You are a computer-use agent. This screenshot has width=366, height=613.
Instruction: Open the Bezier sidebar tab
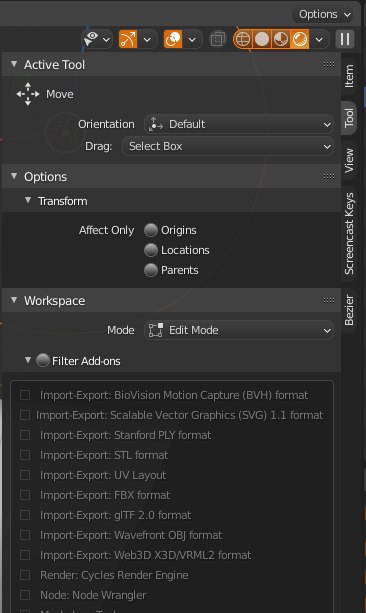pos(349,310)
